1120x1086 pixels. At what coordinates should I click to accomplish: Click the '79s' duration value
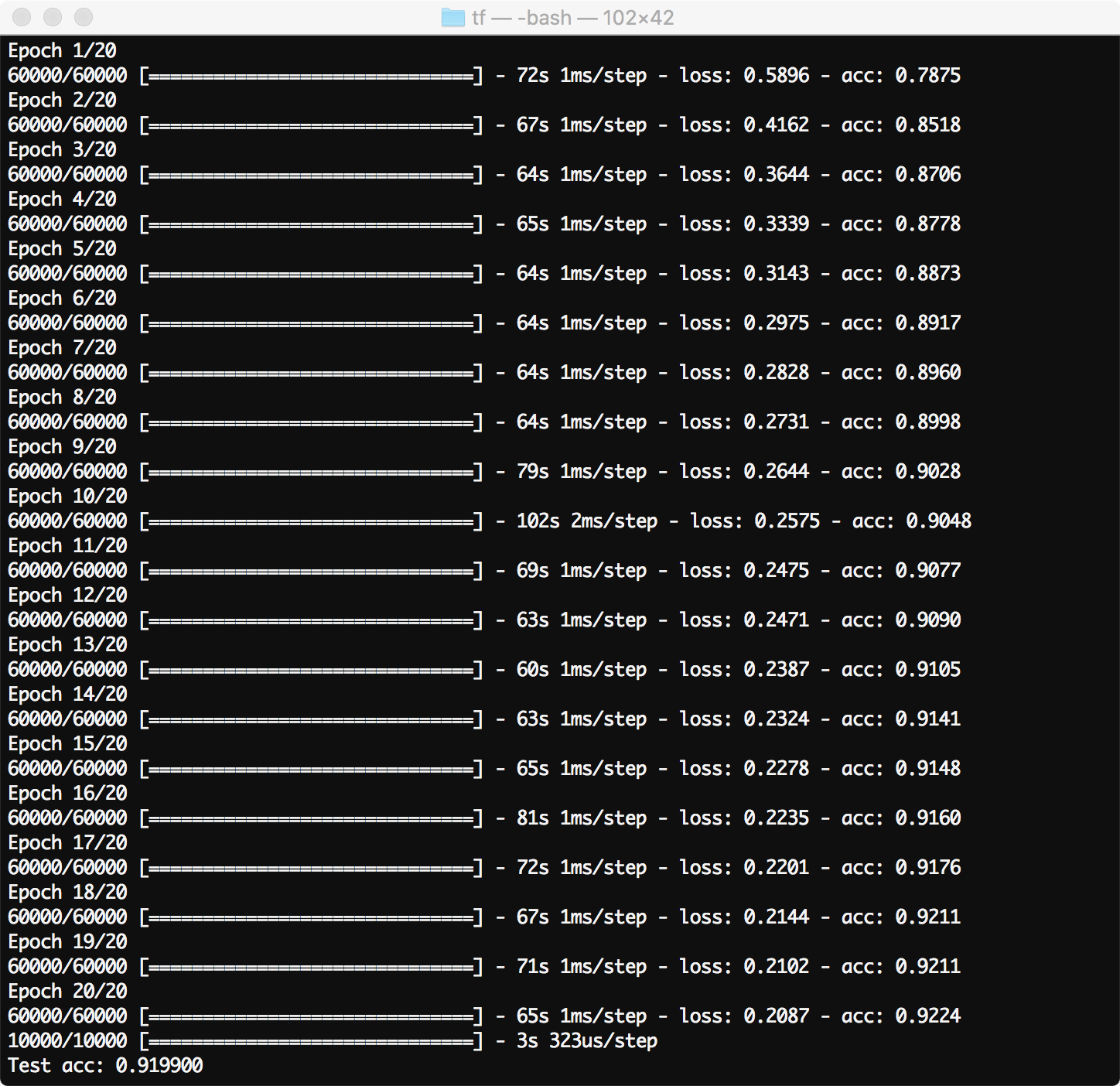click(533, 472)
